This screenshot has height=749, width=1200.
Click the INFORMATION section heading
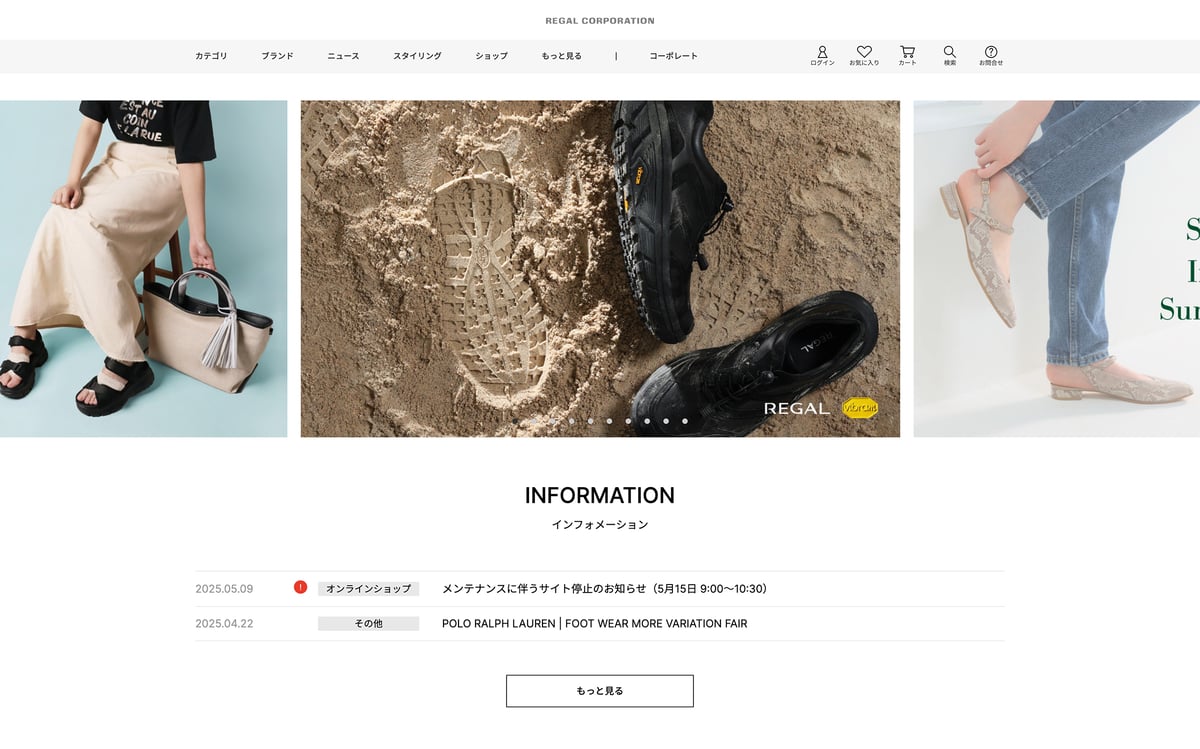pyautogui.click(x=600, y=496)
